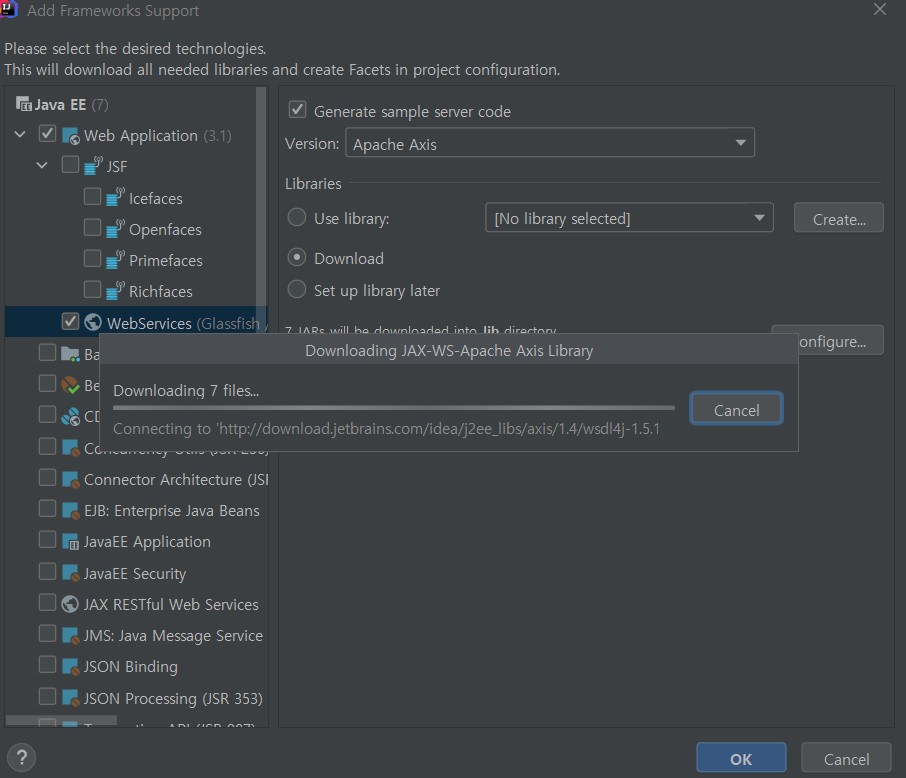Image resolution: width=906 pixels, height=778 pixels.
Task: Check the EJB Enterprise Java Beans checkbox
Action: [x=47, y=509]
